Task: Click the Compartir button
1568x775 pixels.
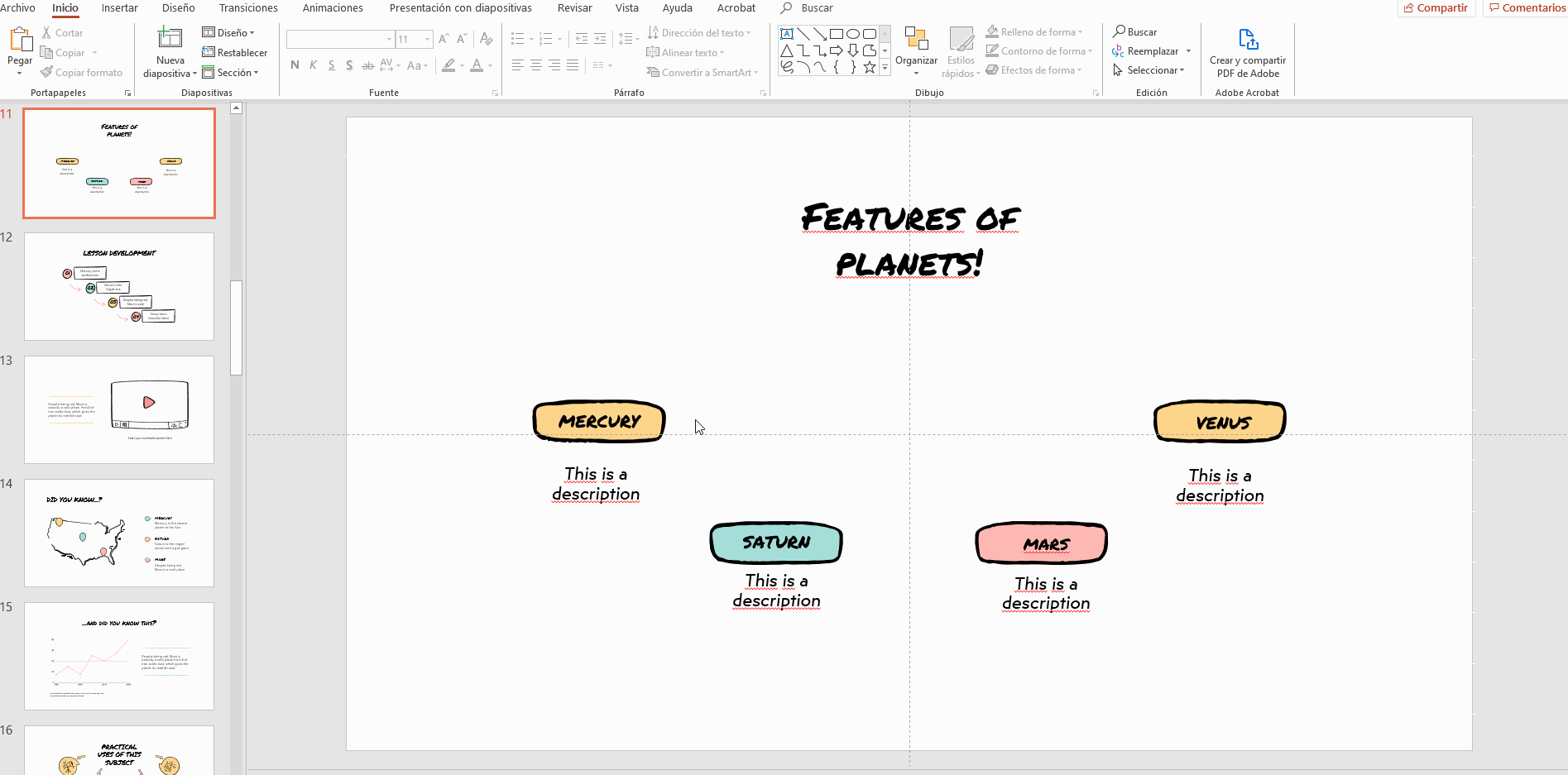Action: pyautogui.click(x=1436, y=7)
